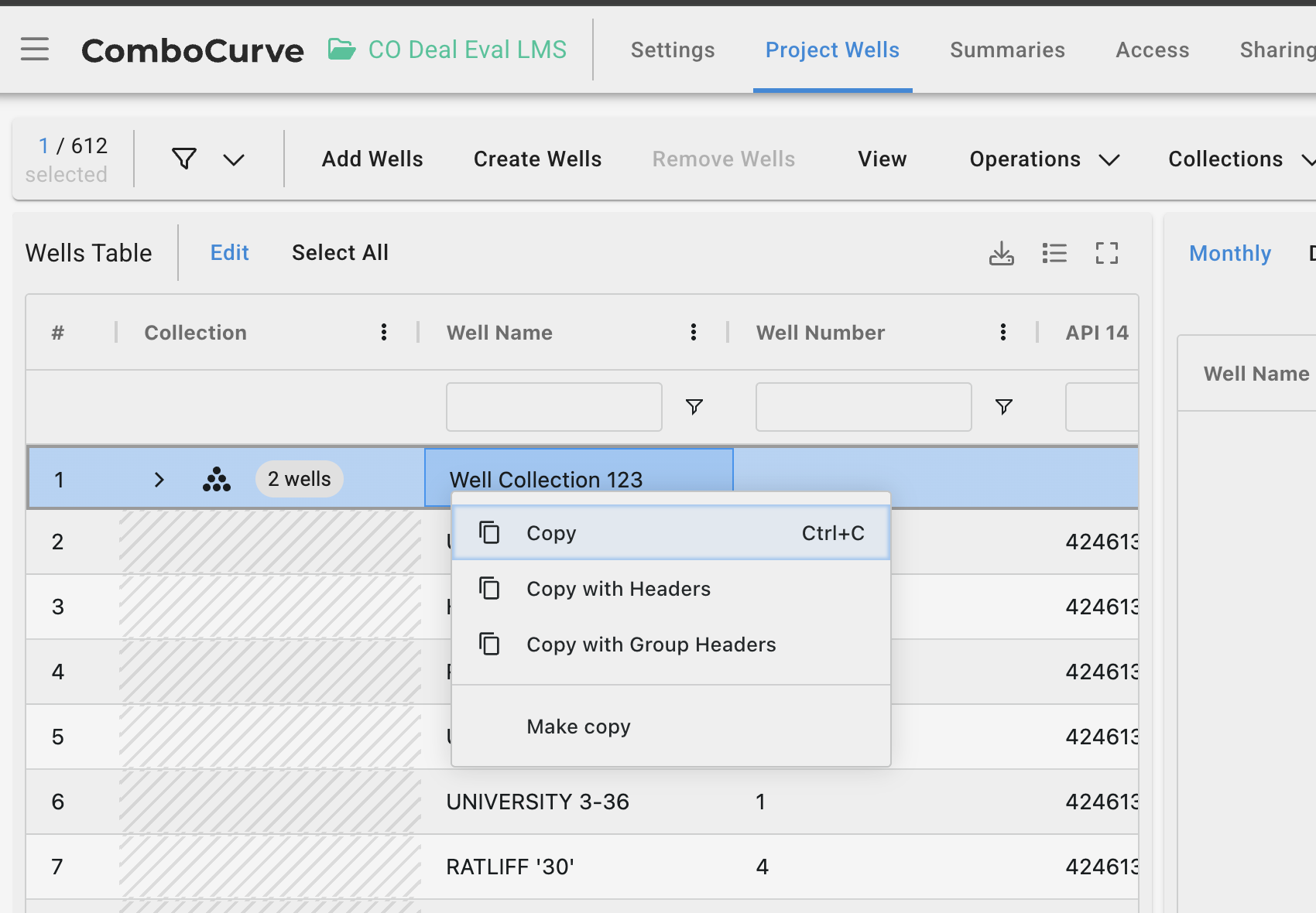
Task: Open the hamburger navigation menu
Action: pyautogui.click(x=35, y=50)
